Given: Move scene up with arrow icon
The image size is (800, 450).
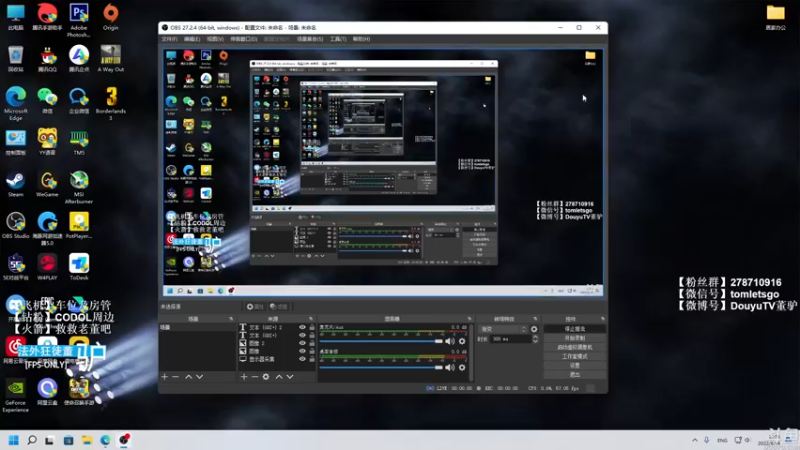Looking at the screenshot, I should [188, 377].
